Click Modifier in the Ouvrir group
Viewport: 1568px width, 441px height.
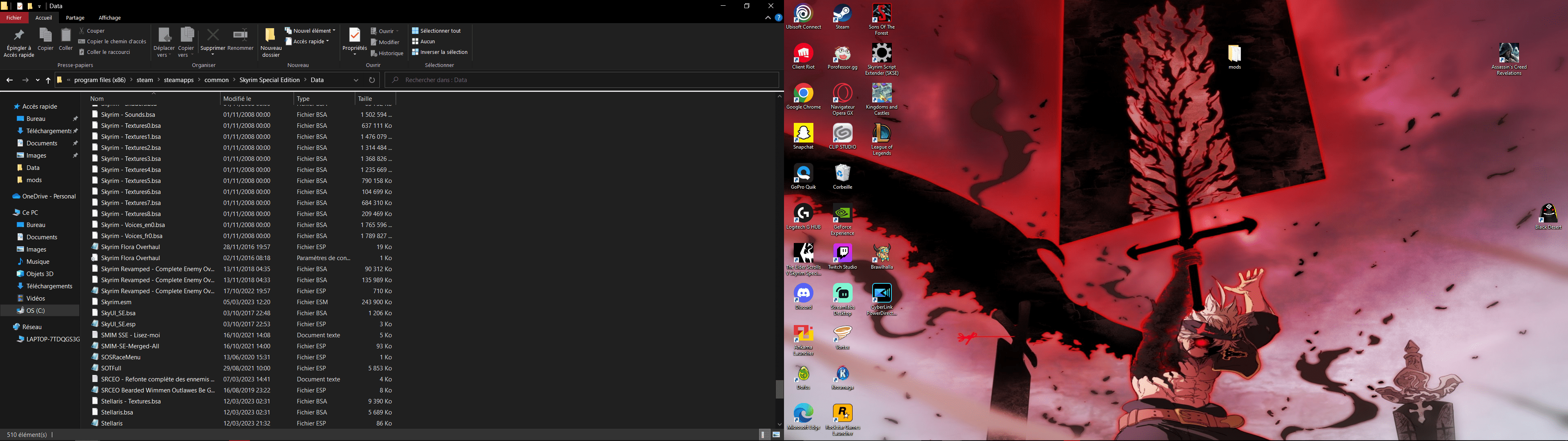click(x=385, y=42)
